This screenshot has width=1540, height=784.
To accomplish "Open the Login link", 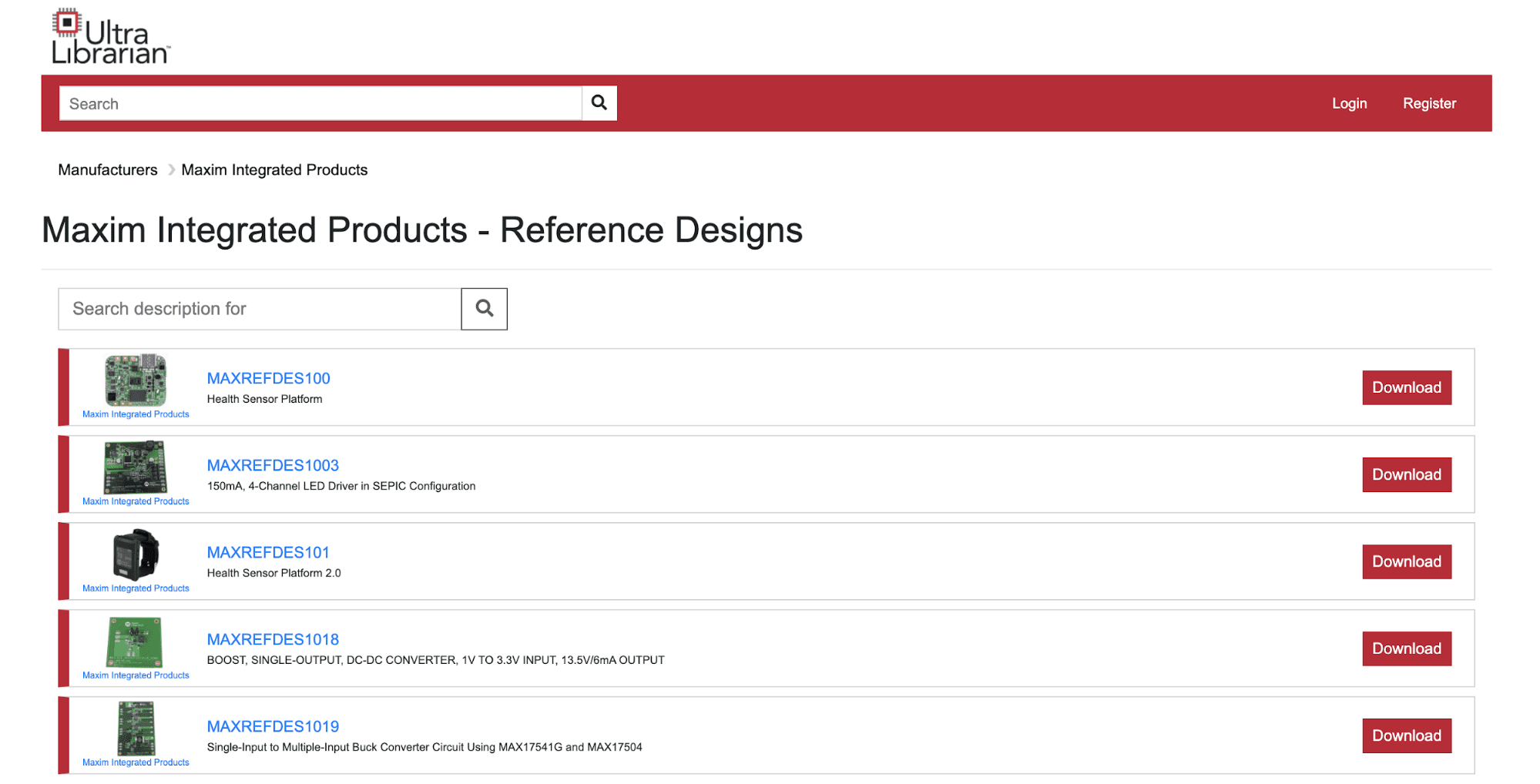I will point(1349,103).
